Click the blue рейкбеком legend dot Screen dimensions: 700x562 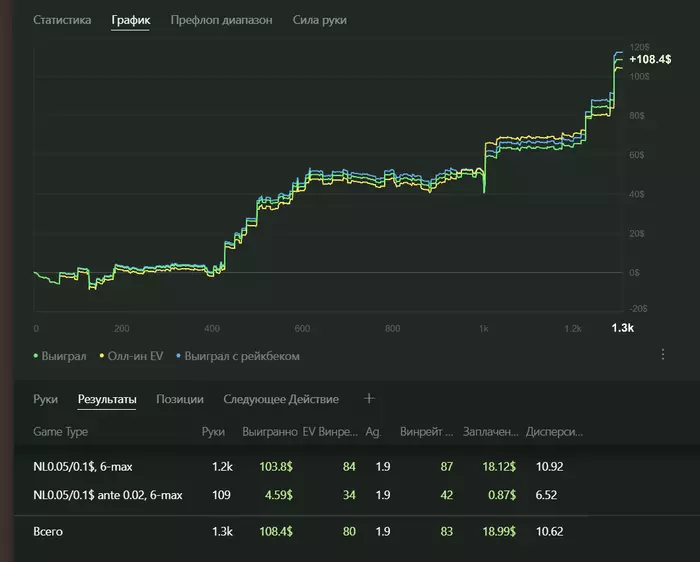point(179,356)
